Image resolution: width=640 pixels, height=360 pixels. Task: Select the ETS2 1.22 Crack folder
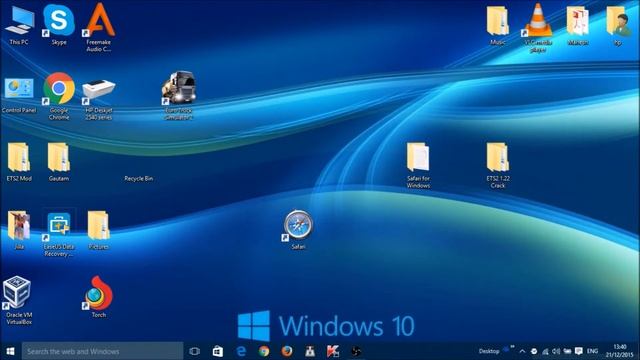tap(498, 165)
